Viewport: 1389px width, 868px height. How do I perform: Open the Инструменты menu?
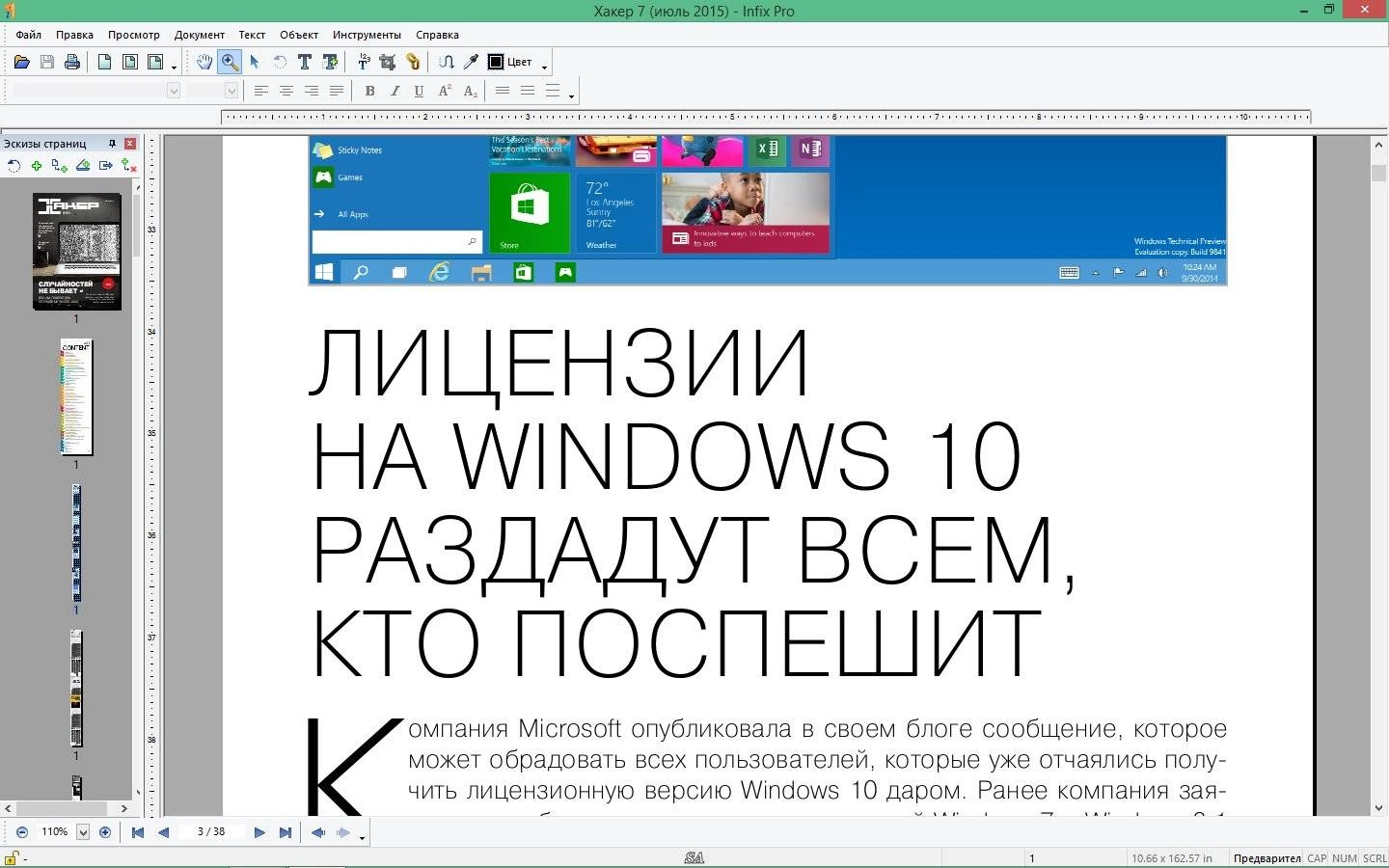coord(367,35)
